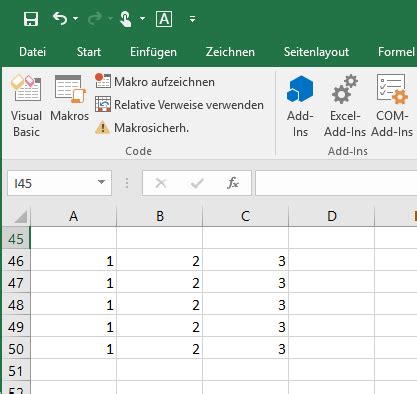Viewport: 417px width, 394px height.
Task: Switch to the Formeln ribbon tab
Action: tap(397, 52)
